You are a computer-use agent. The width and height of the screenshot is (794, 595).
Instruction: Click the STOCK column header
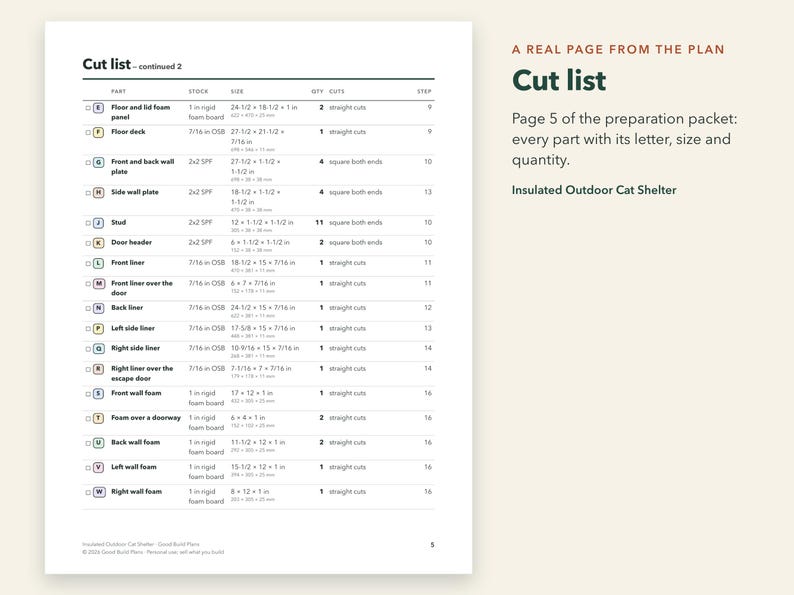coord(198,92)
